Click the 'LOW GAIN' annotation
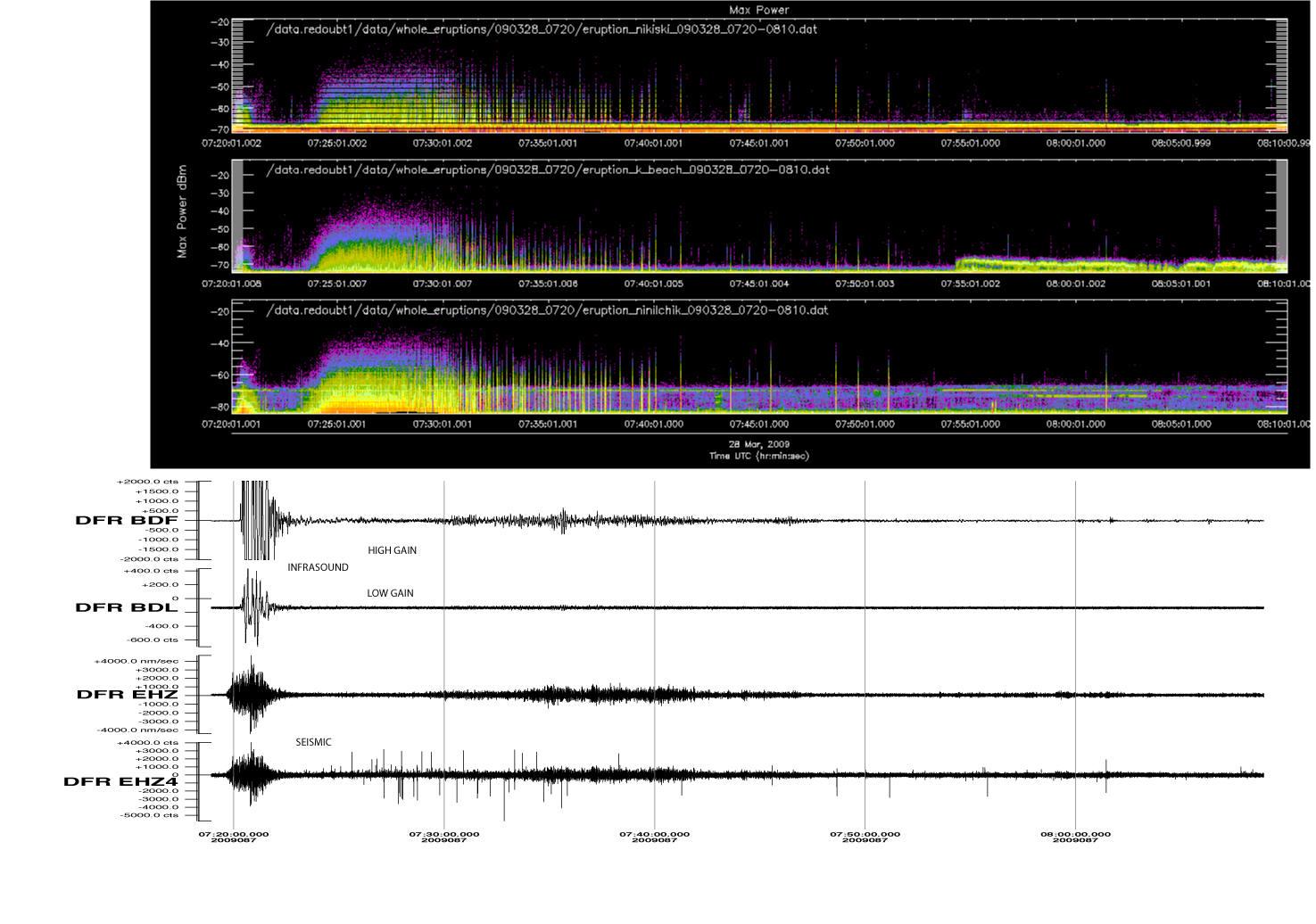This screenshot has height=924, width=1316. pyautogui.click(x=391, y=593)
